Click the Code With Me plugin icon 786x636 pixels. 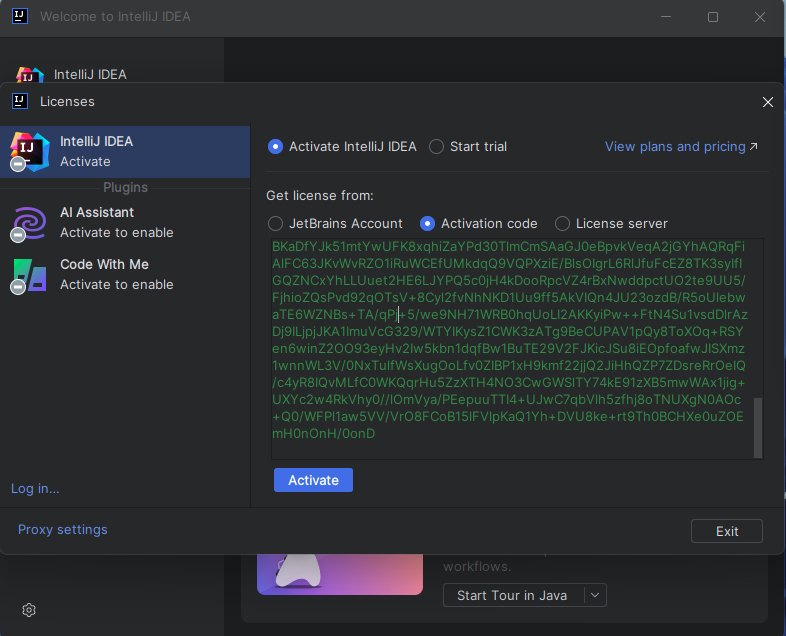tap(29, 274)
